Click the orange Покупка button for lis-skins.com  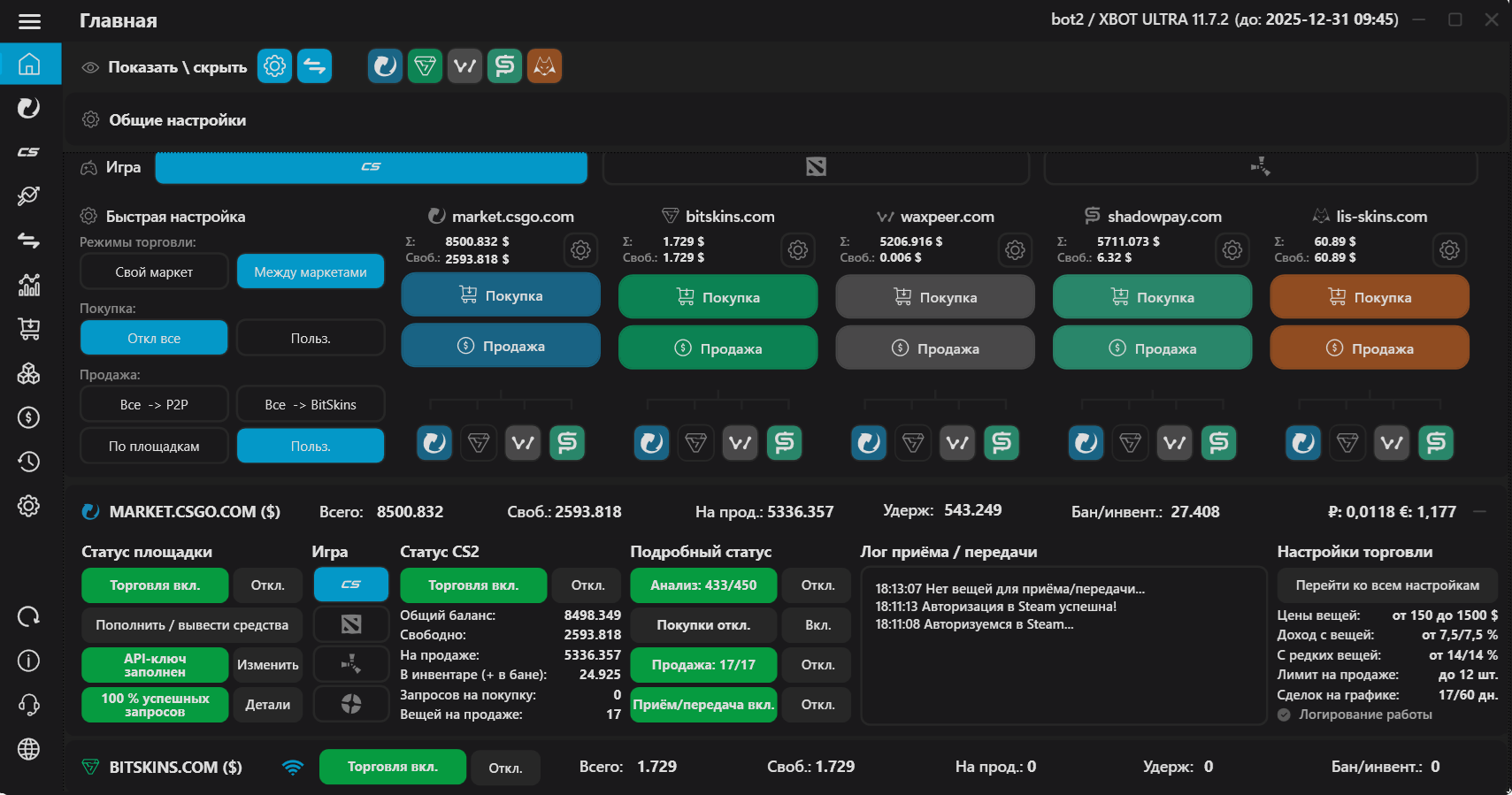(1369, 297)
